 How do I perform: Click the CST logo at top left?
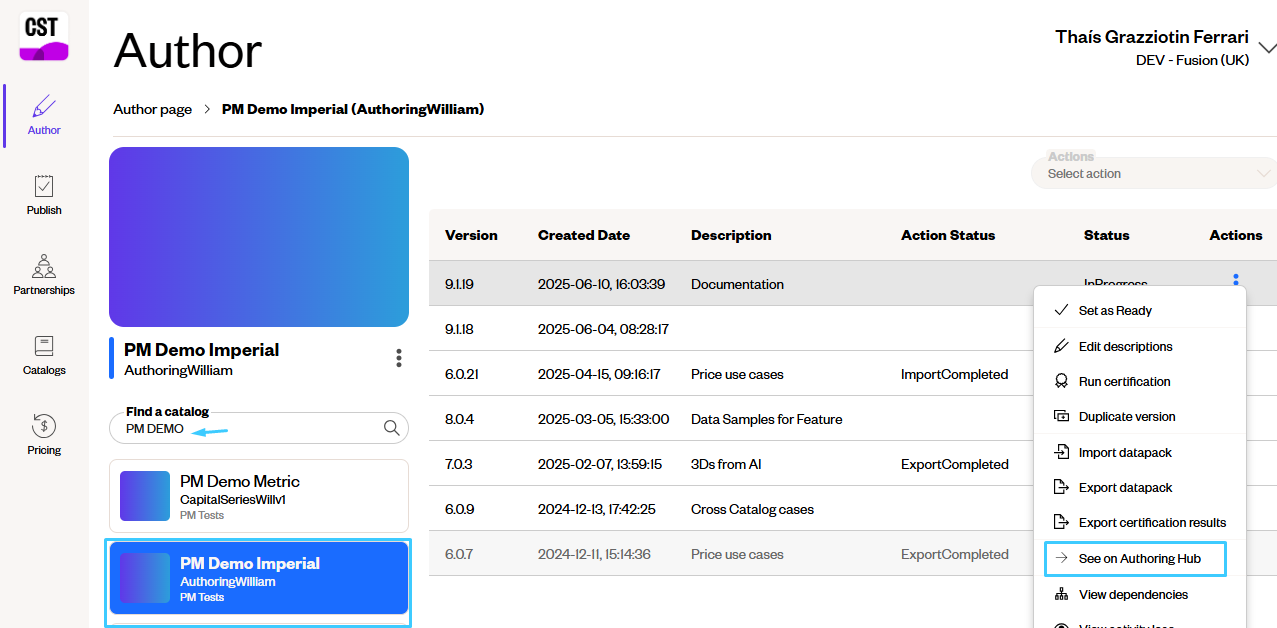[x=42, y=33]
